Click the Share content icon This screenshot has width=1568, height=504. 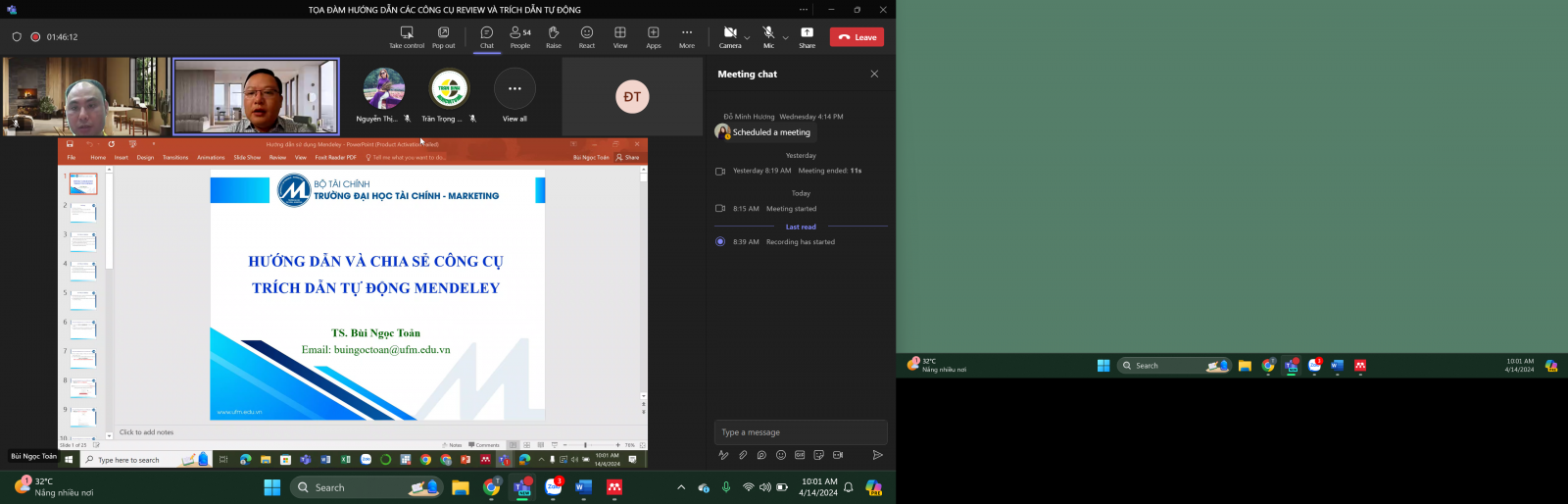click(x=807, y=37)
